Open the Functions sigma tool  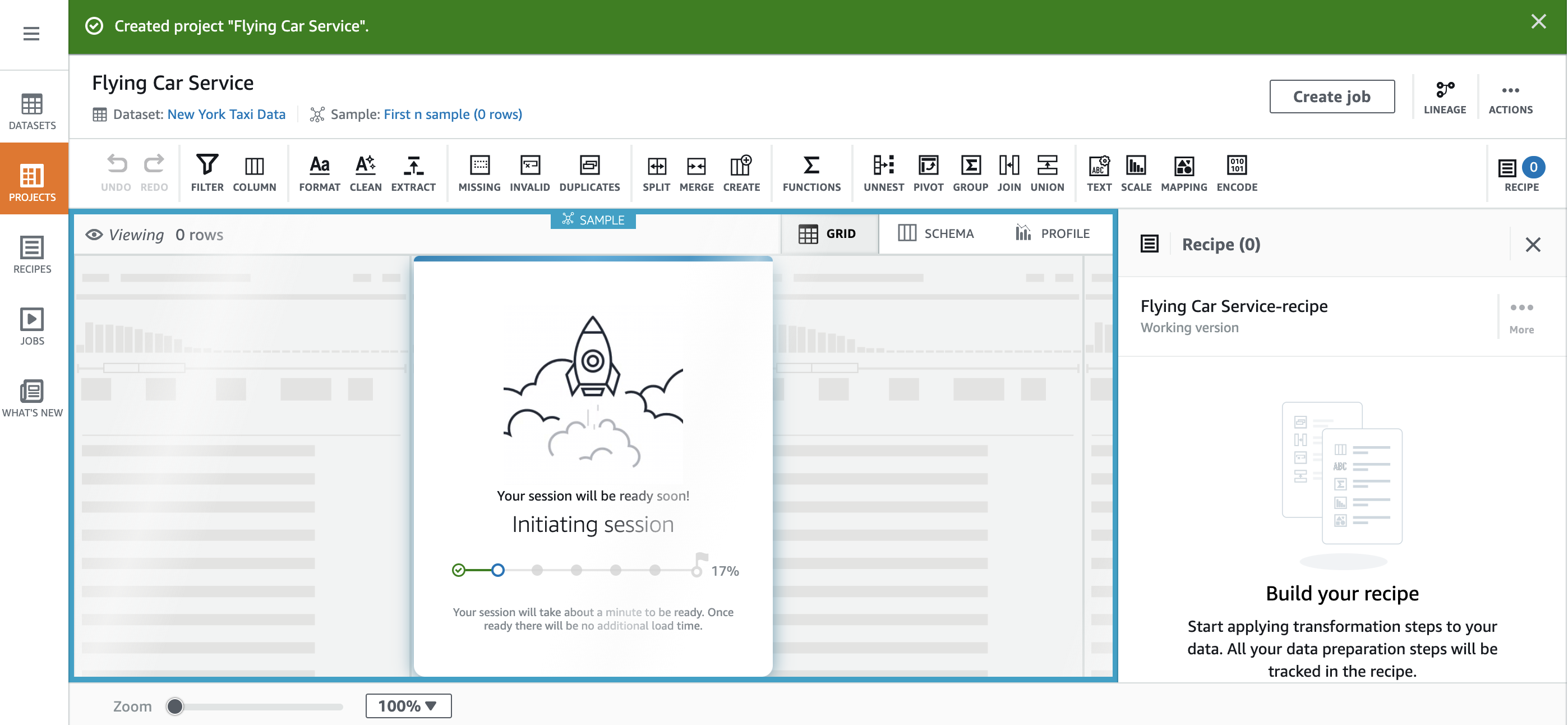tap(811, 173)
